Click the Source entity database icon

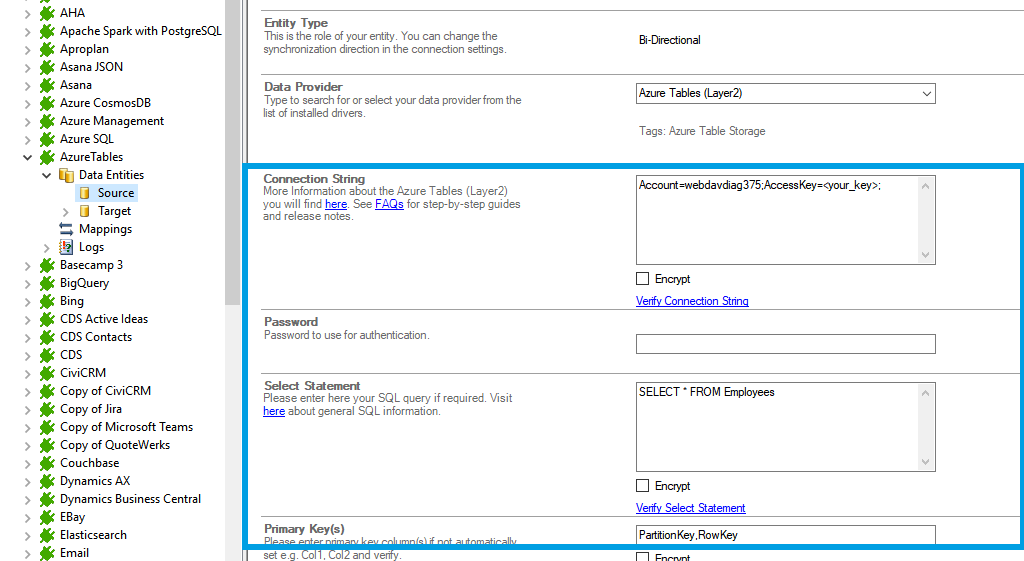coord(85,193)
